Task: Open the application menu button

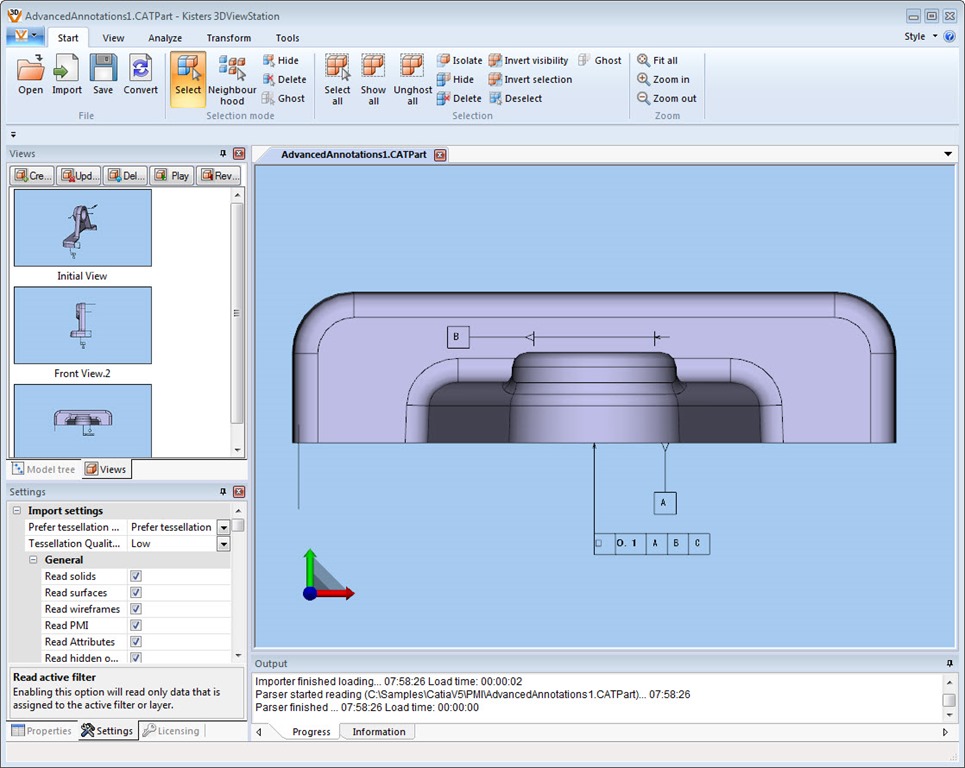Action: tap(25, 36)
